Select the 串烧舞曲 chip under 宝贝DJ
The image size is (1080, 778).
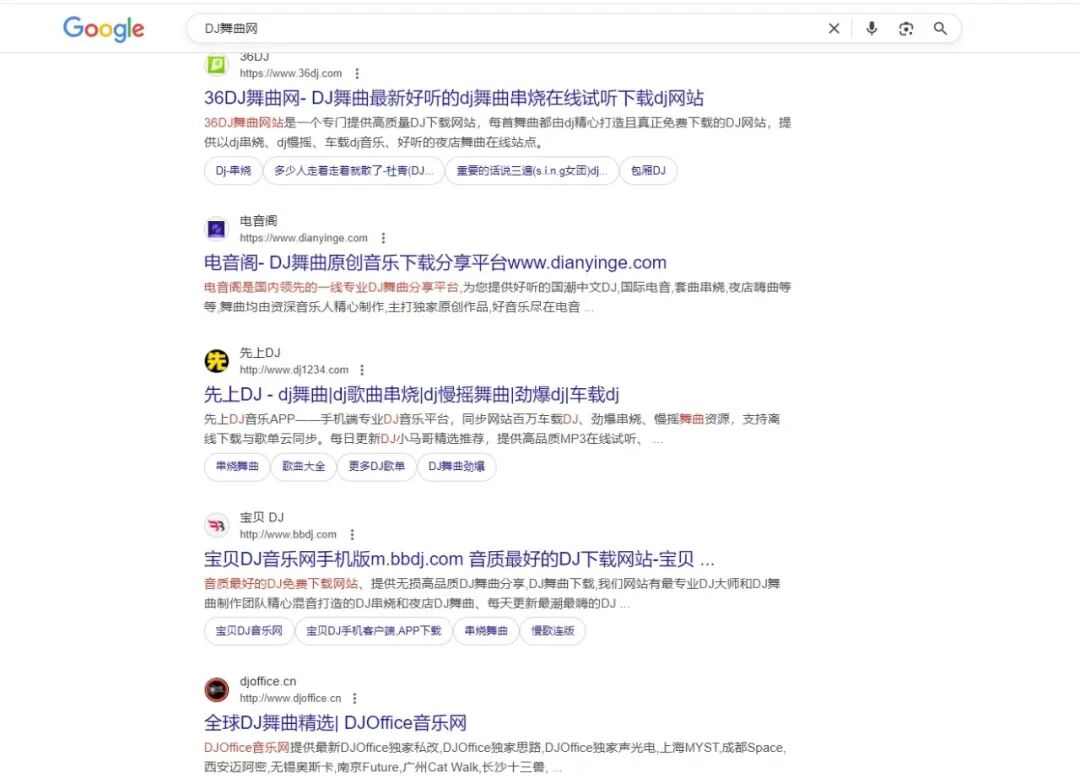click(486, 631)
